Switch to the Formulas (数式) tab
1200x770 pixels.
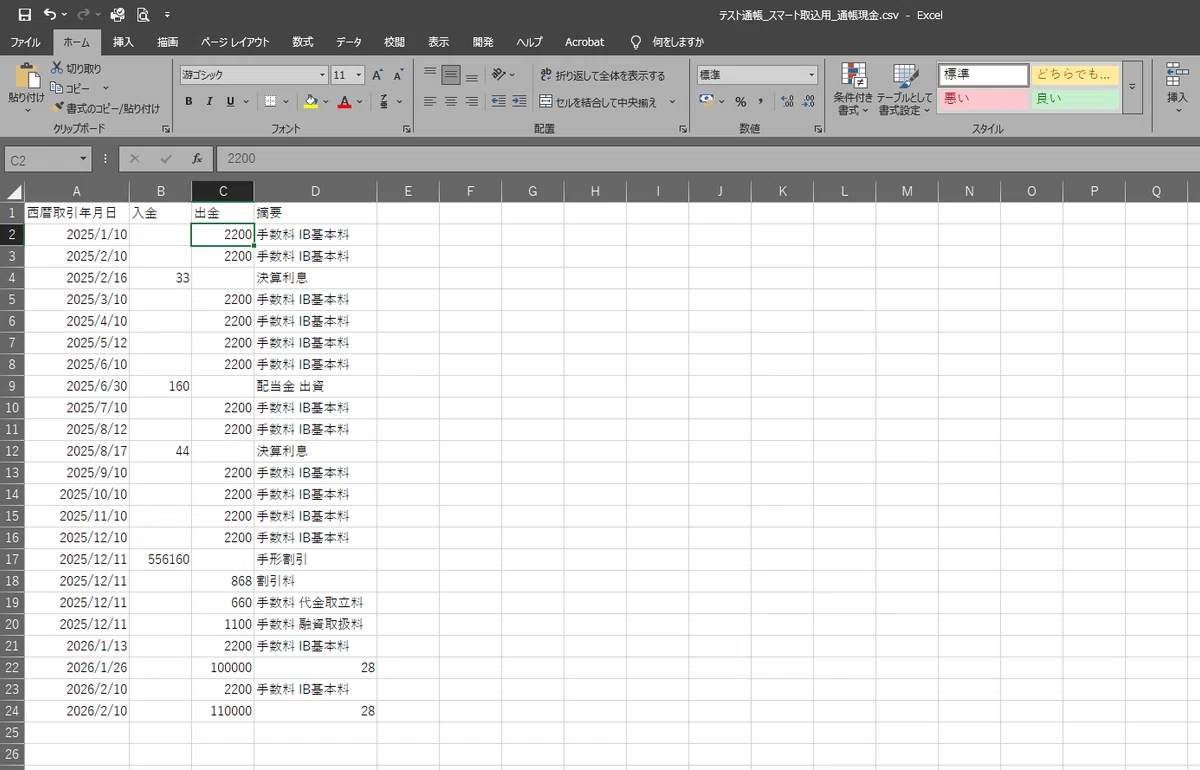(x=302, y=42)
